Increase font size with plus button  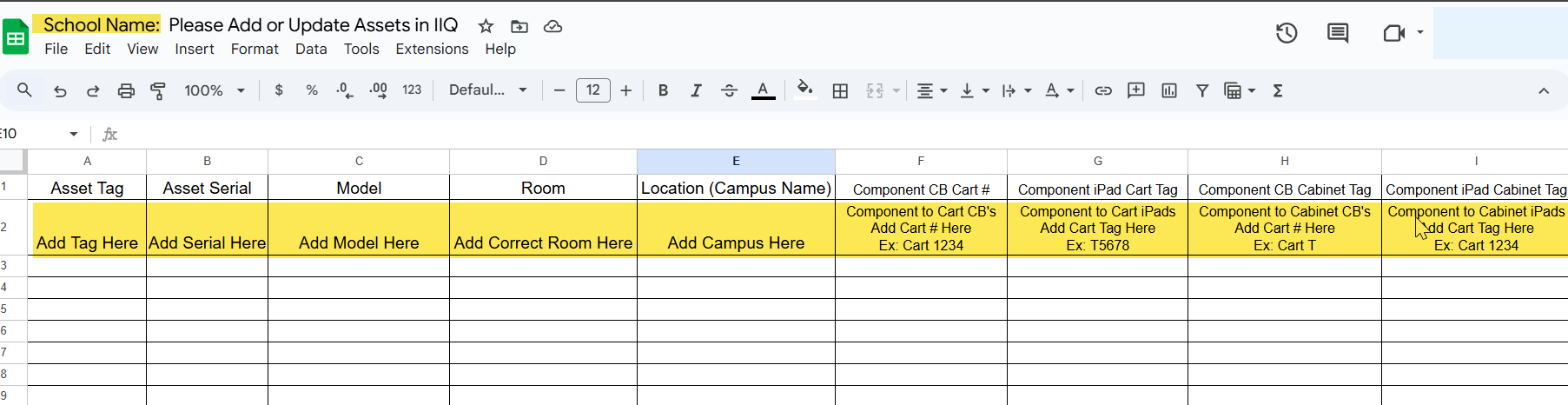tap(626, 90)
